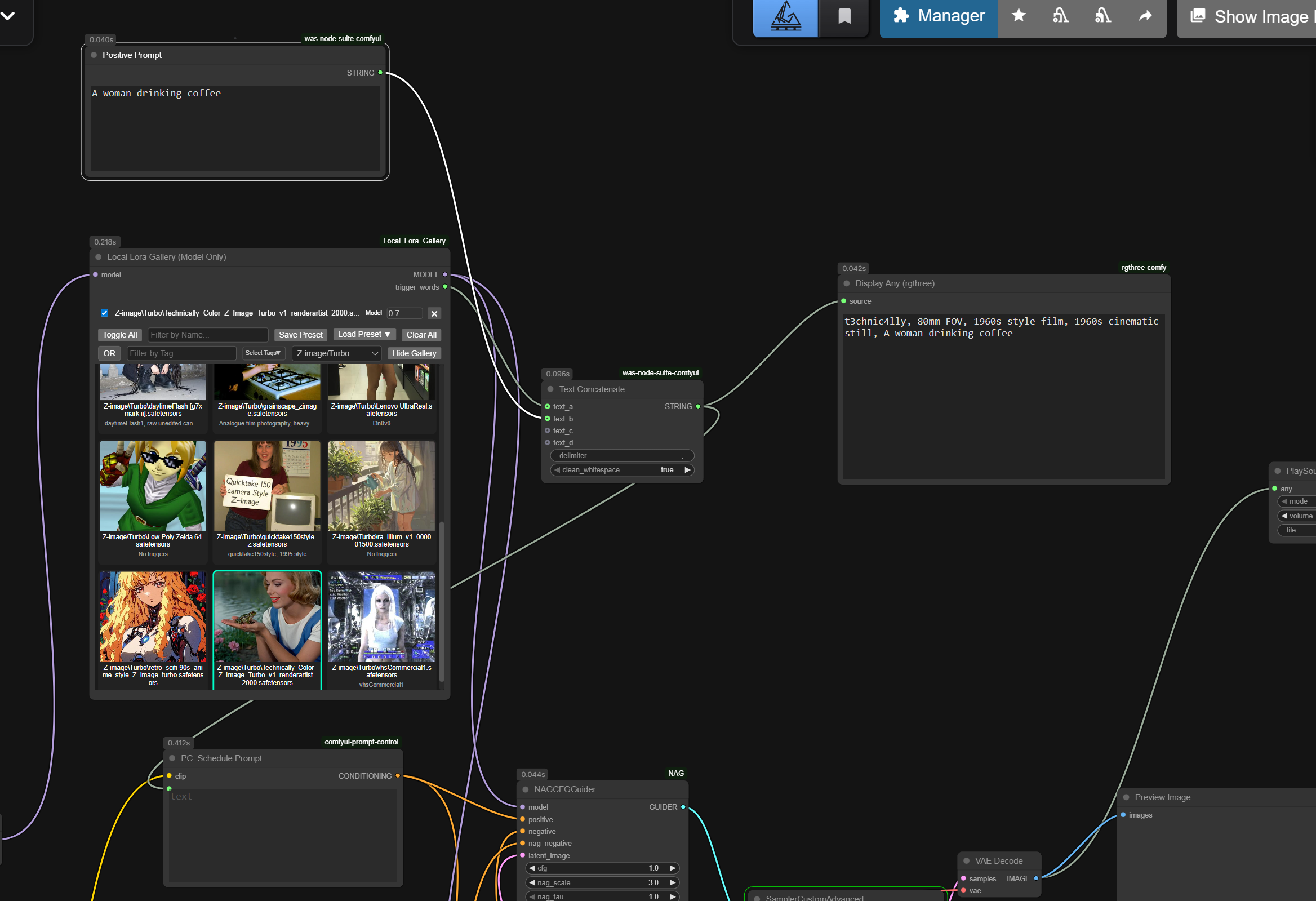Click the blue ship logo button
1316x901 pixels.
785,17
